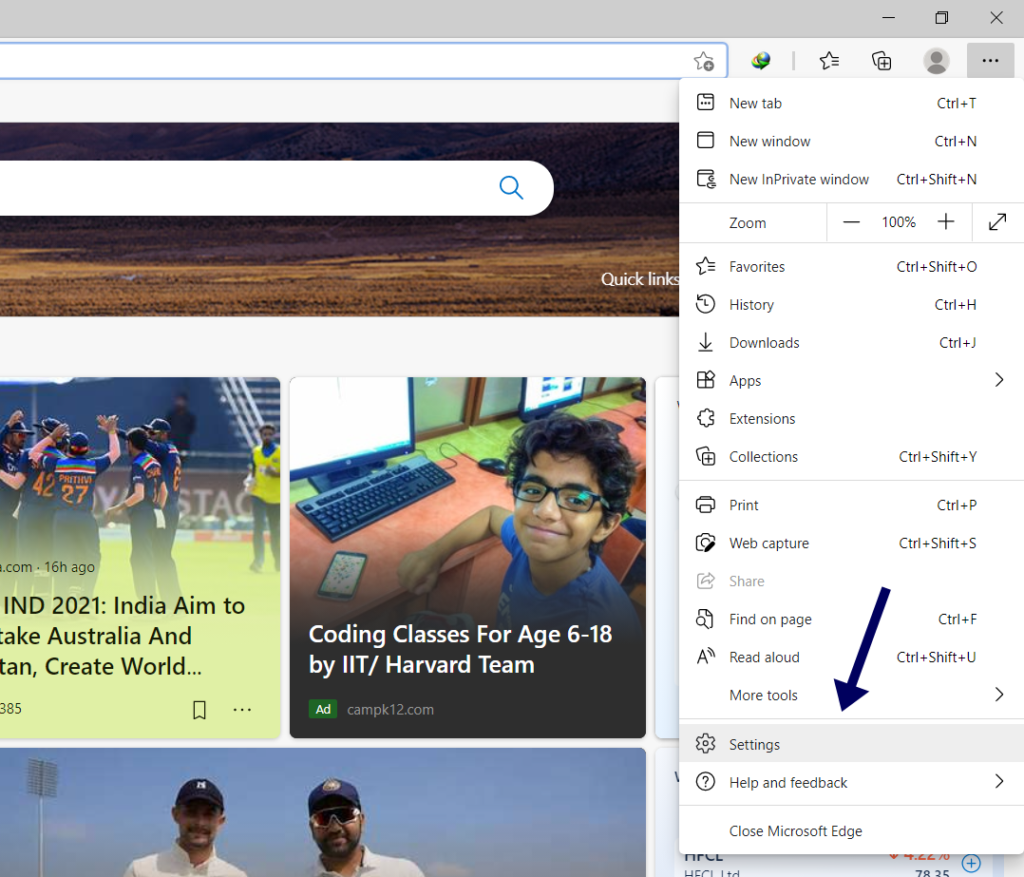Open the IDM download manager toolbar icon
The image size is (1024, 877).
tap(761, 61)
